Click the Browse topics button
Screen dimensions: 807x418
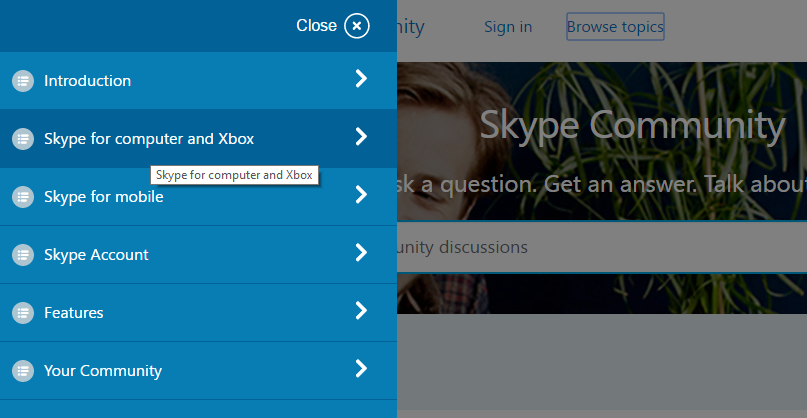615,27
